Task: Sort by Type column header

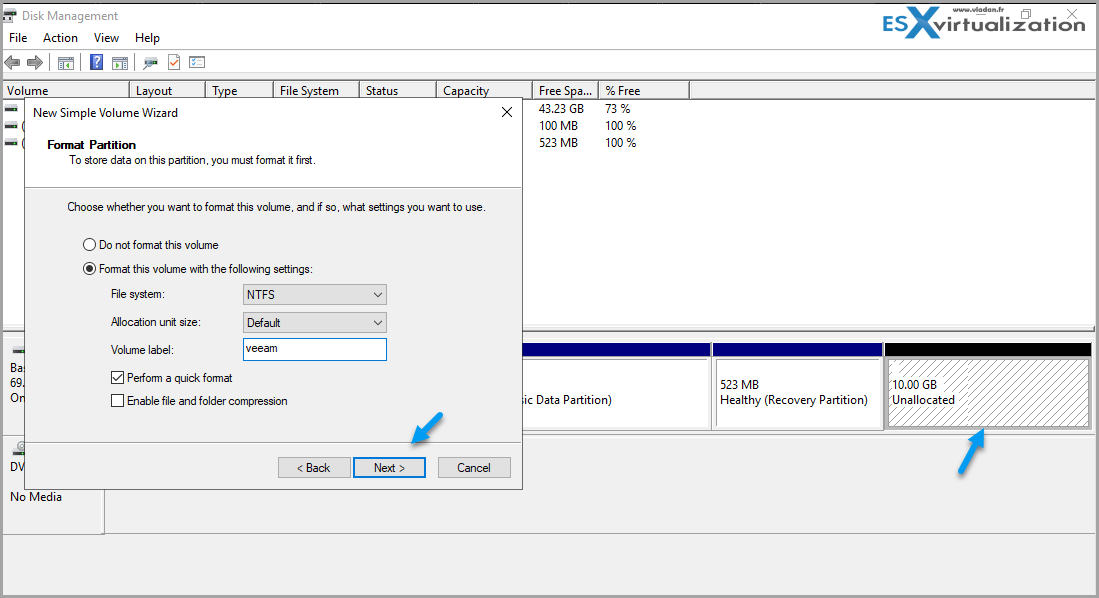Action: pyautogui.click(x=240, y=90)
